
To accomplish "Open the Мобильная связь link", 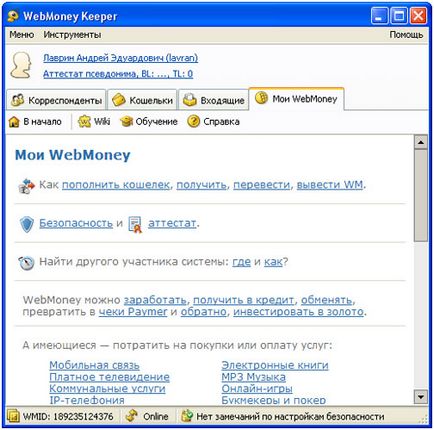I will 94,365.
